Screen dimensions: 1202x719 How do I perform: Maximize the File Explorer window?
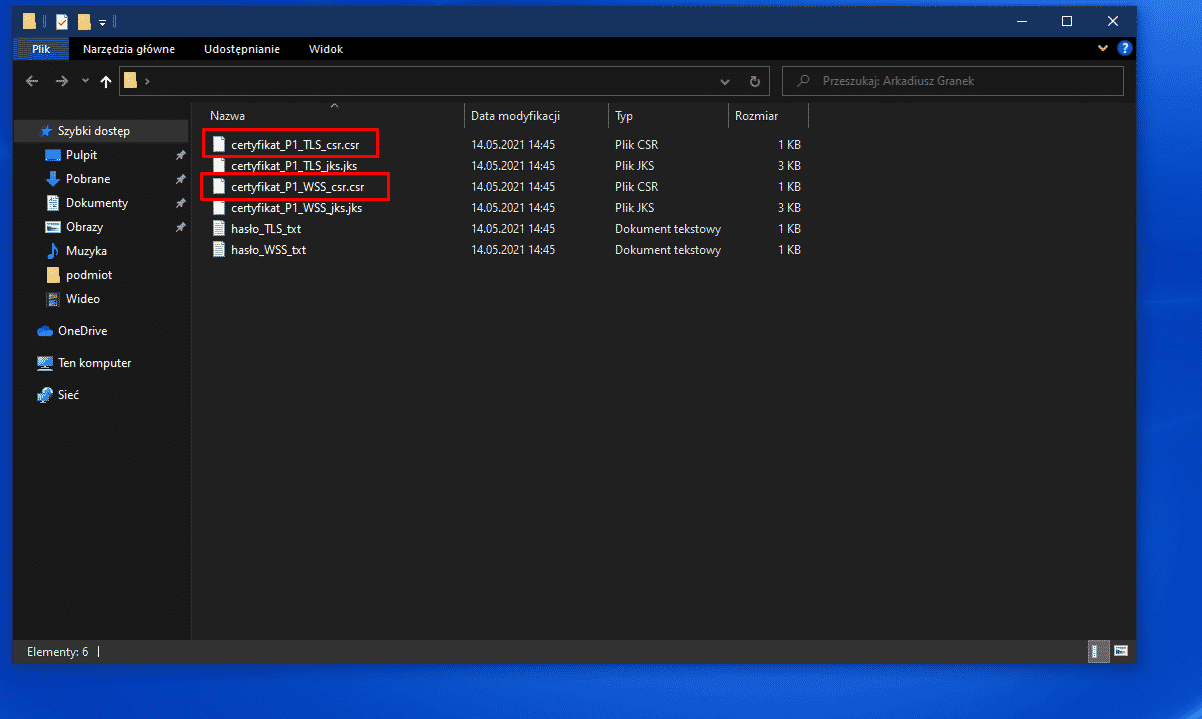coord(1067,21)
